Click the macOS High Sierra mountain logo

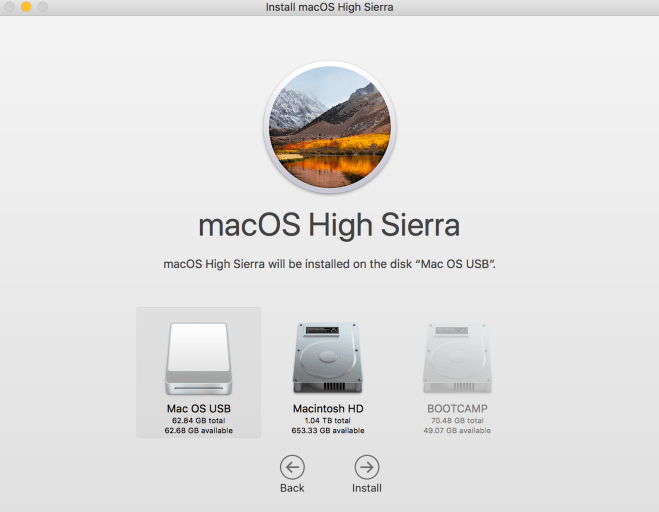click(x=330, y=127)
